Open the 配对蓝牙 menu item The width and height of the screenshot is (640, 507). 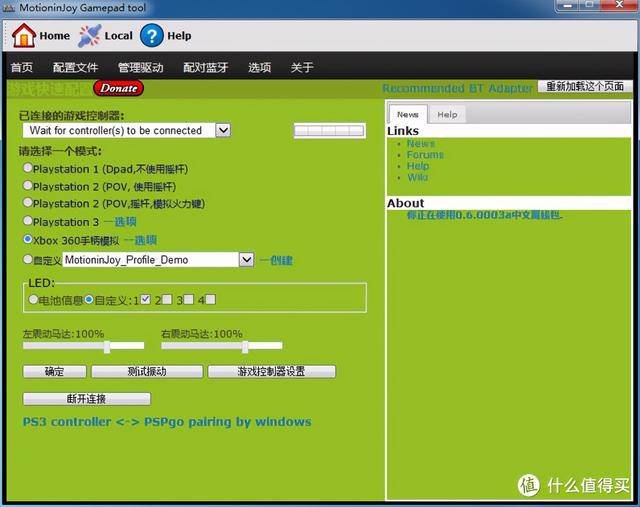[205, 67]
